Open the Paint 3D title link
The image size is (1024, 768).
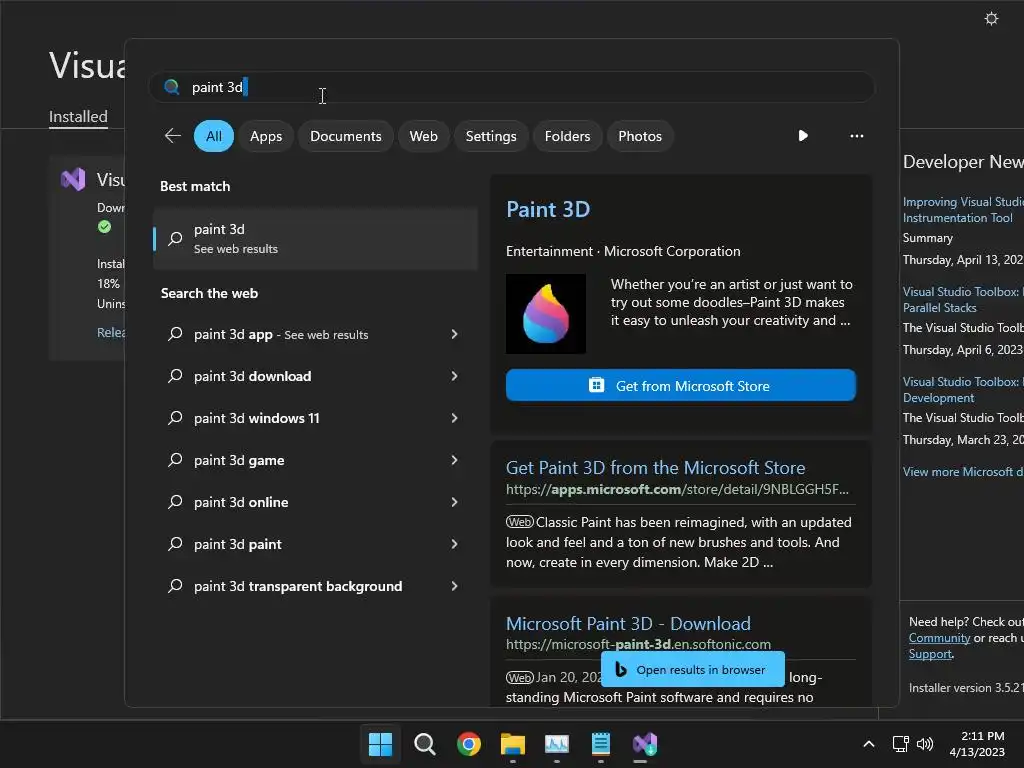click(548, 209)
